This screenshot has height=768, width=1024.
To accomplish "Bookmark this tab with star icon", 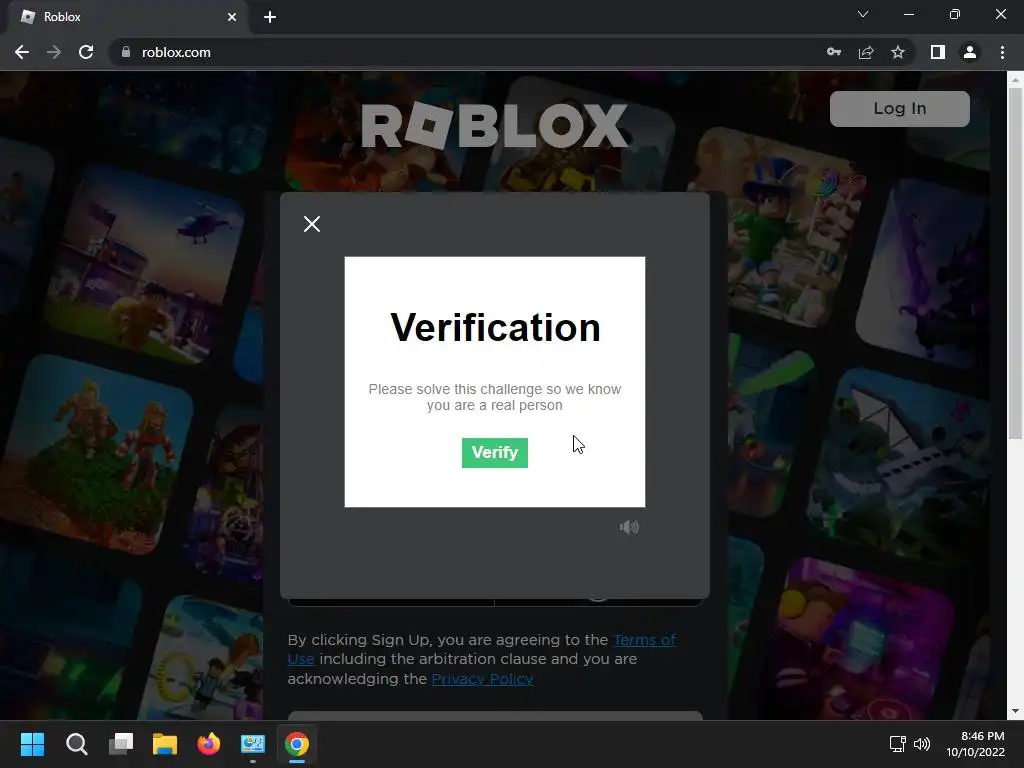I will pos(898,52).
